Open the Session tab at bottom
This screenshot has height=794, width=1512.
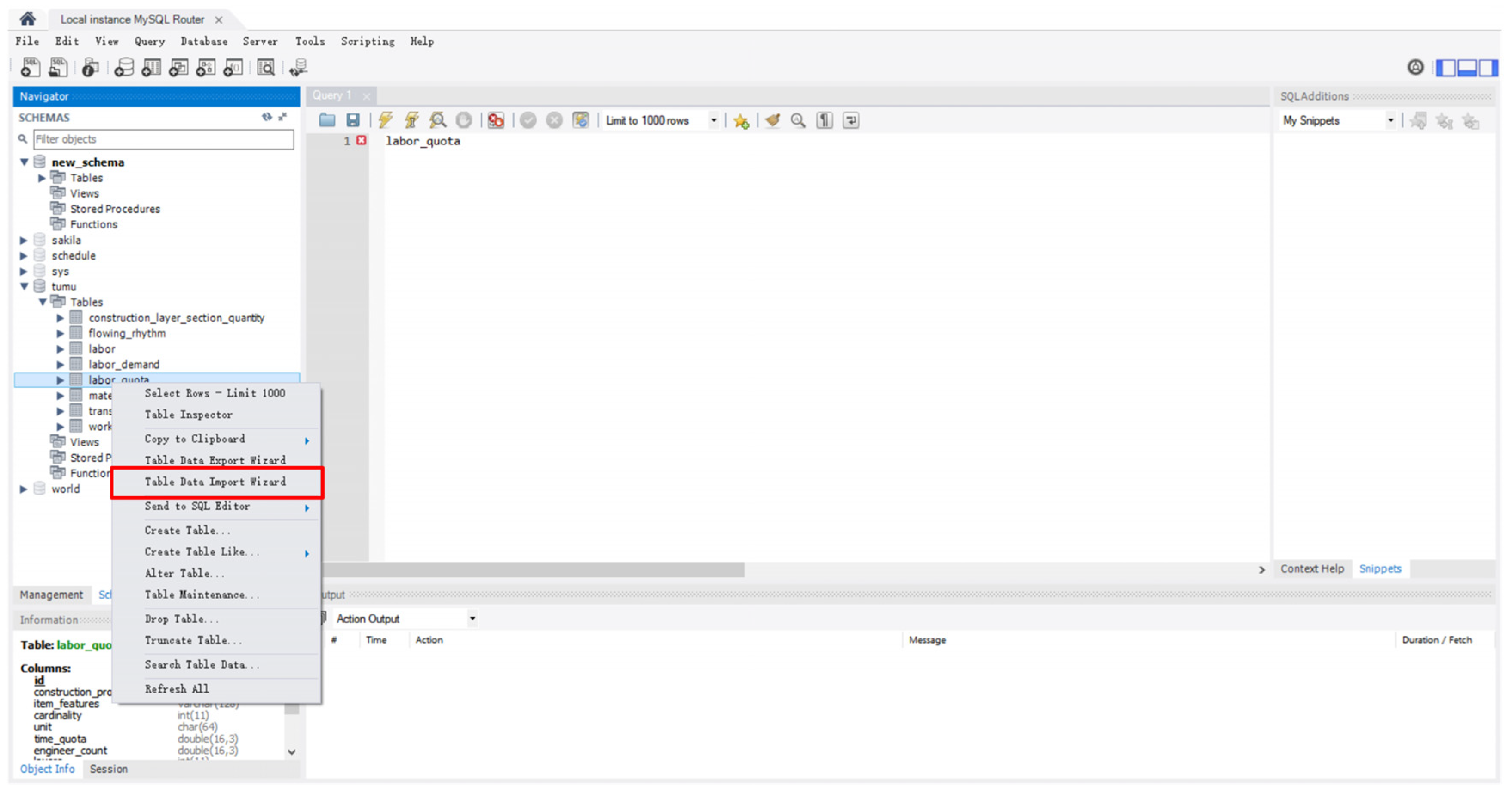point(109,769)
